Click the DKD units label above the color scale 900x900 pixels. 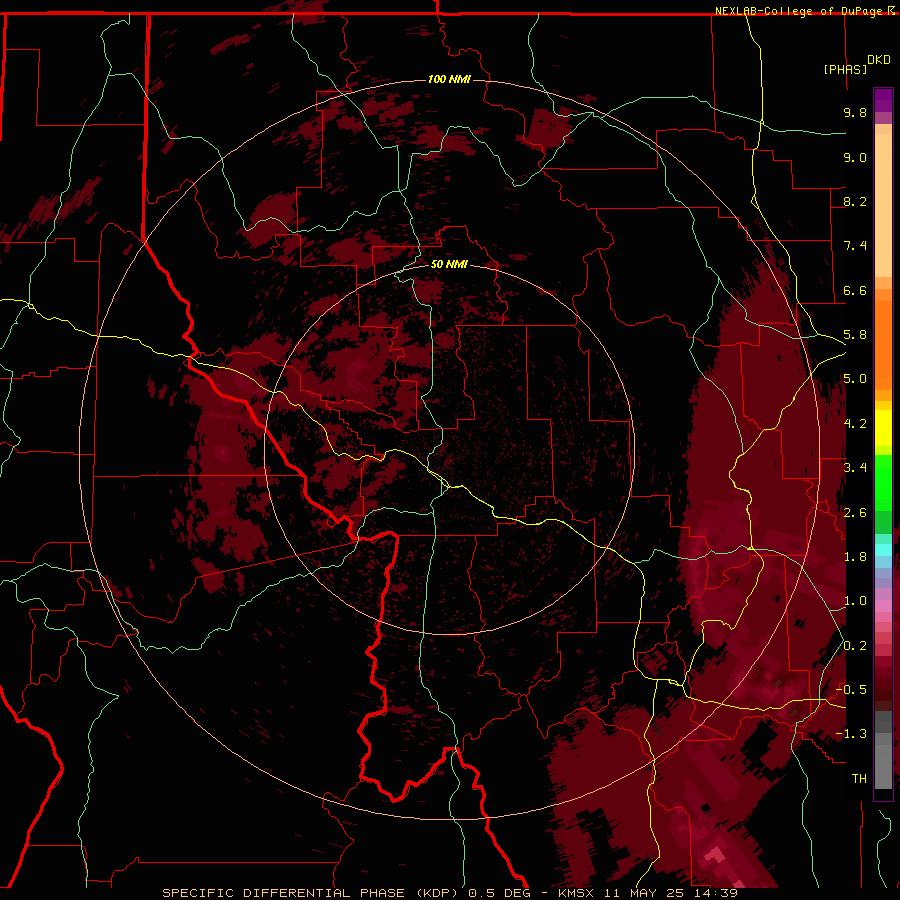[x=879, y=60]
